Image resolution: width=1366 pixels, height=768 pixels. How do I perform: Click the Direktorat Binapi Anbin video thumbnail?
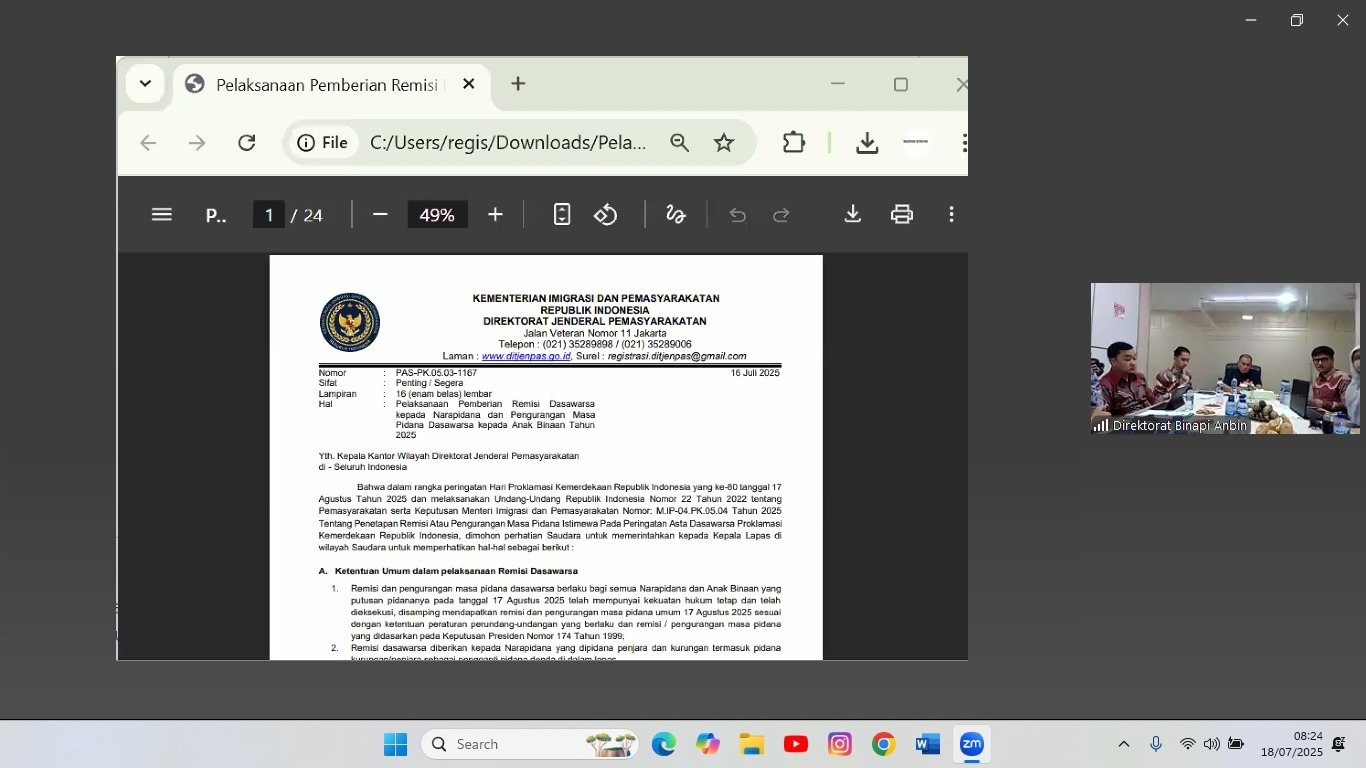(1224, 358)
